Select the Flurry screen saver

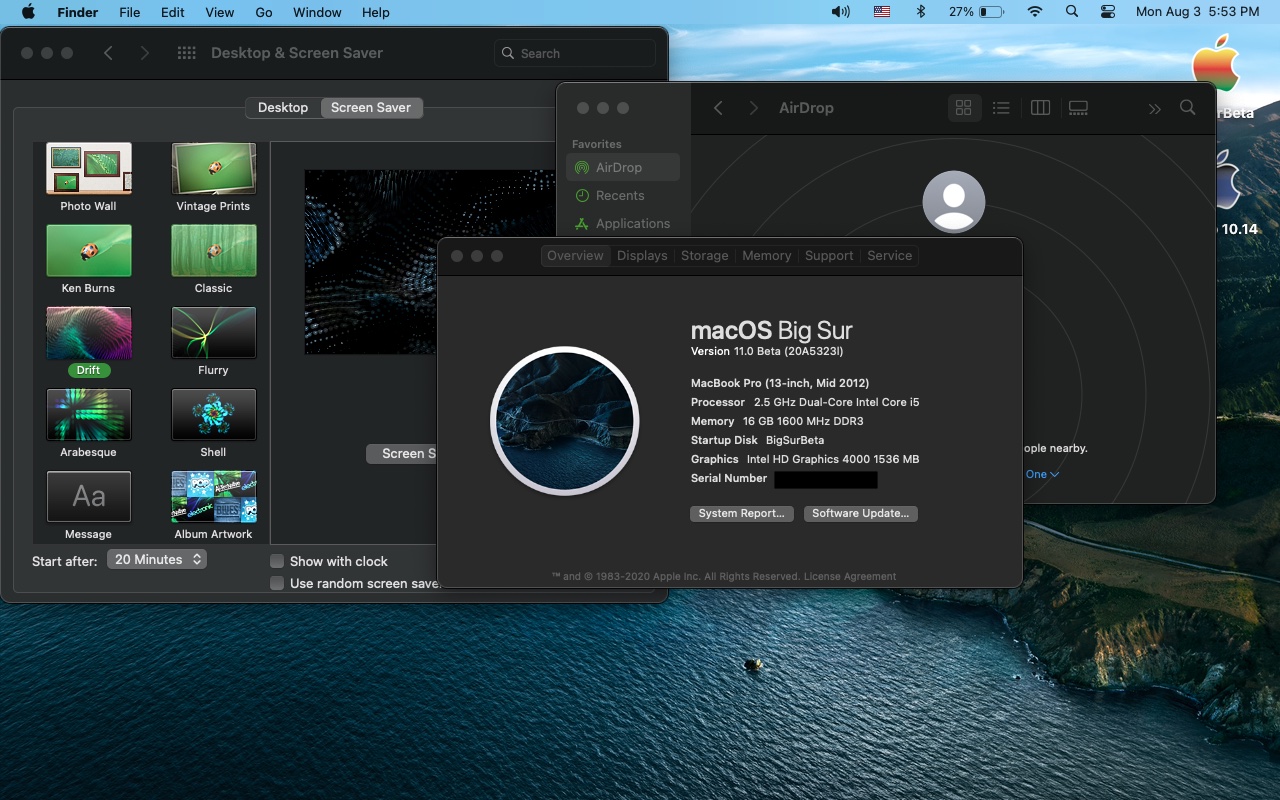(x=214, y=332)
